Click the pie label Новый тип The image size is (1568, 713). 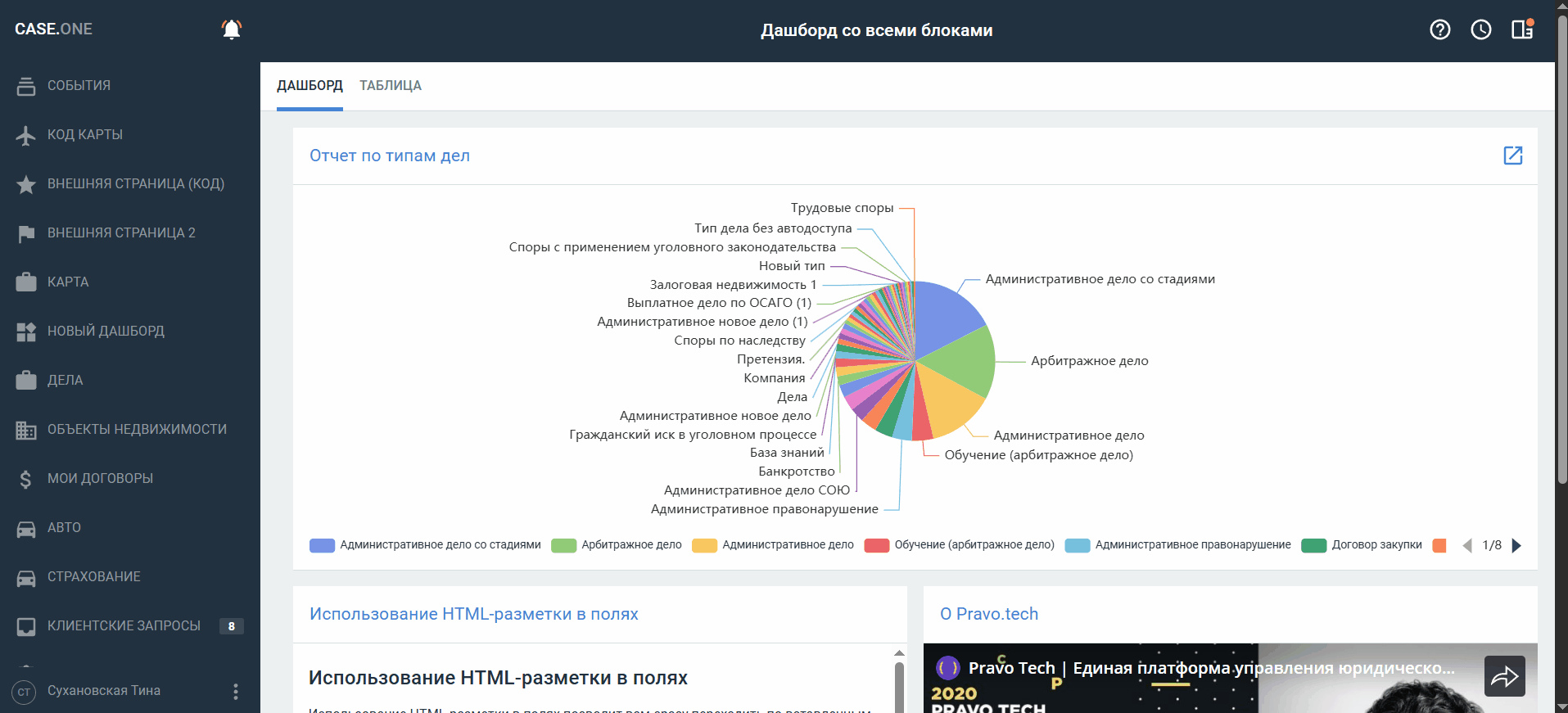(x=792, y=266)
